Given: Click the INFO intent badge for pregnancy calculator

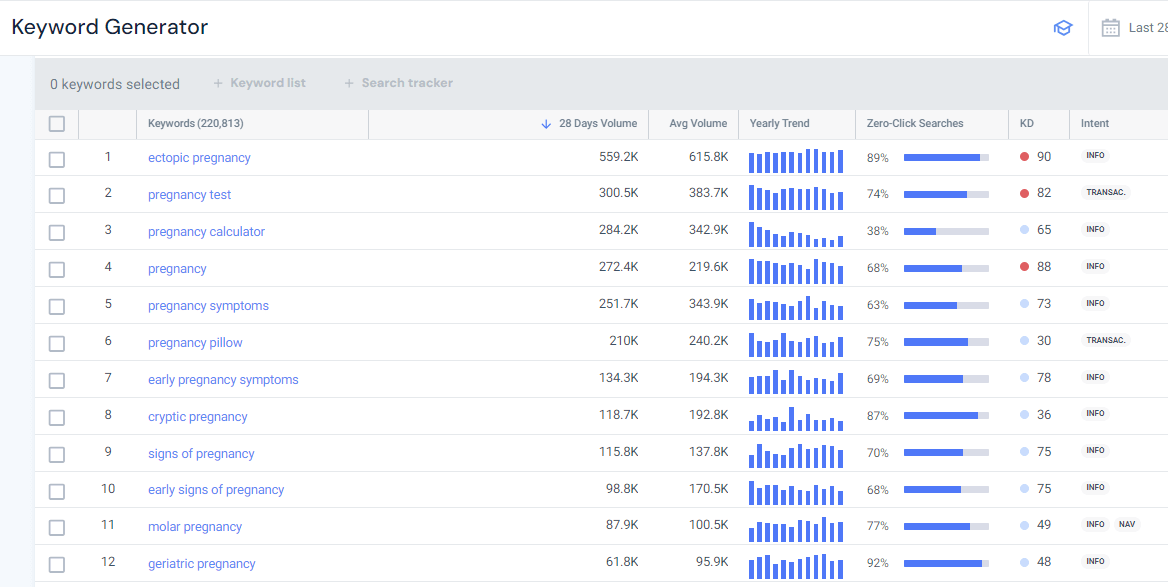Looking at the screenshot, I should coord(1095,229).
